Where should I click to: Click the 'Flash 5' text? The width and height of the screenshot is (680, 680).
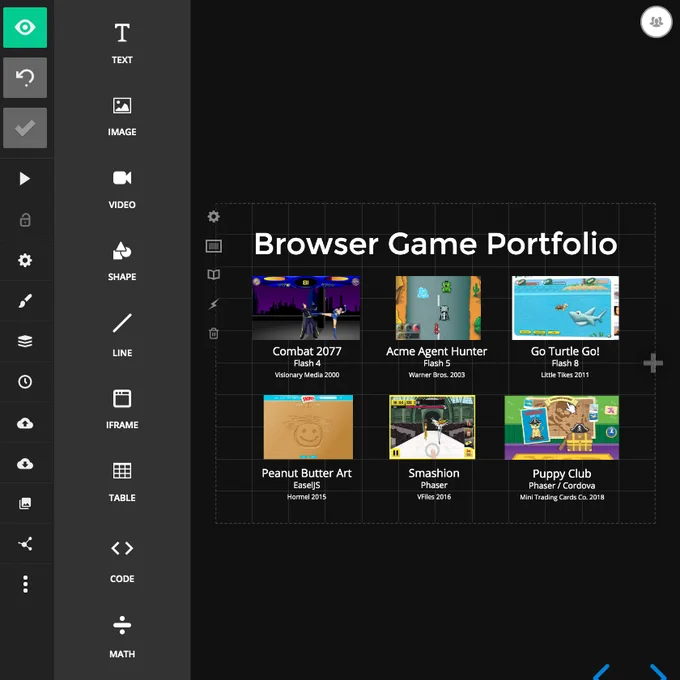(436, 363)
